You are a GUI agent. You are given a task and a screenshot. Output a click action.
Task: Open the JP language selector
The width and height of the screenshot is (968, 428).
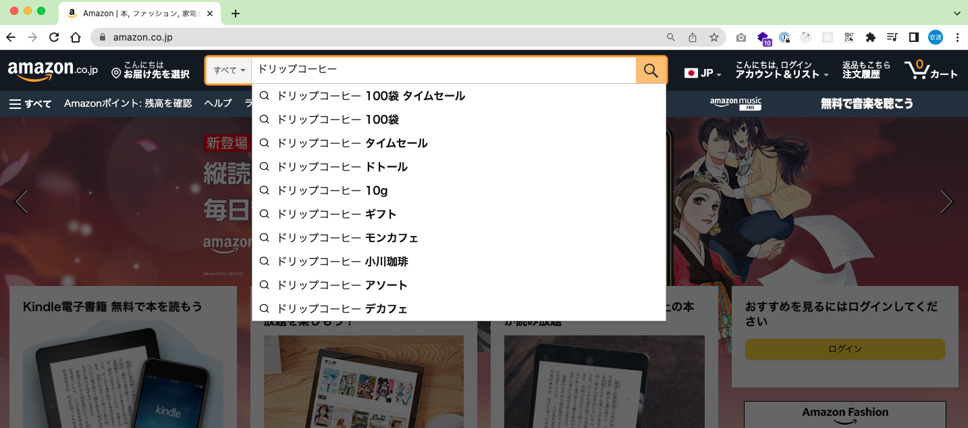(703, 73)
